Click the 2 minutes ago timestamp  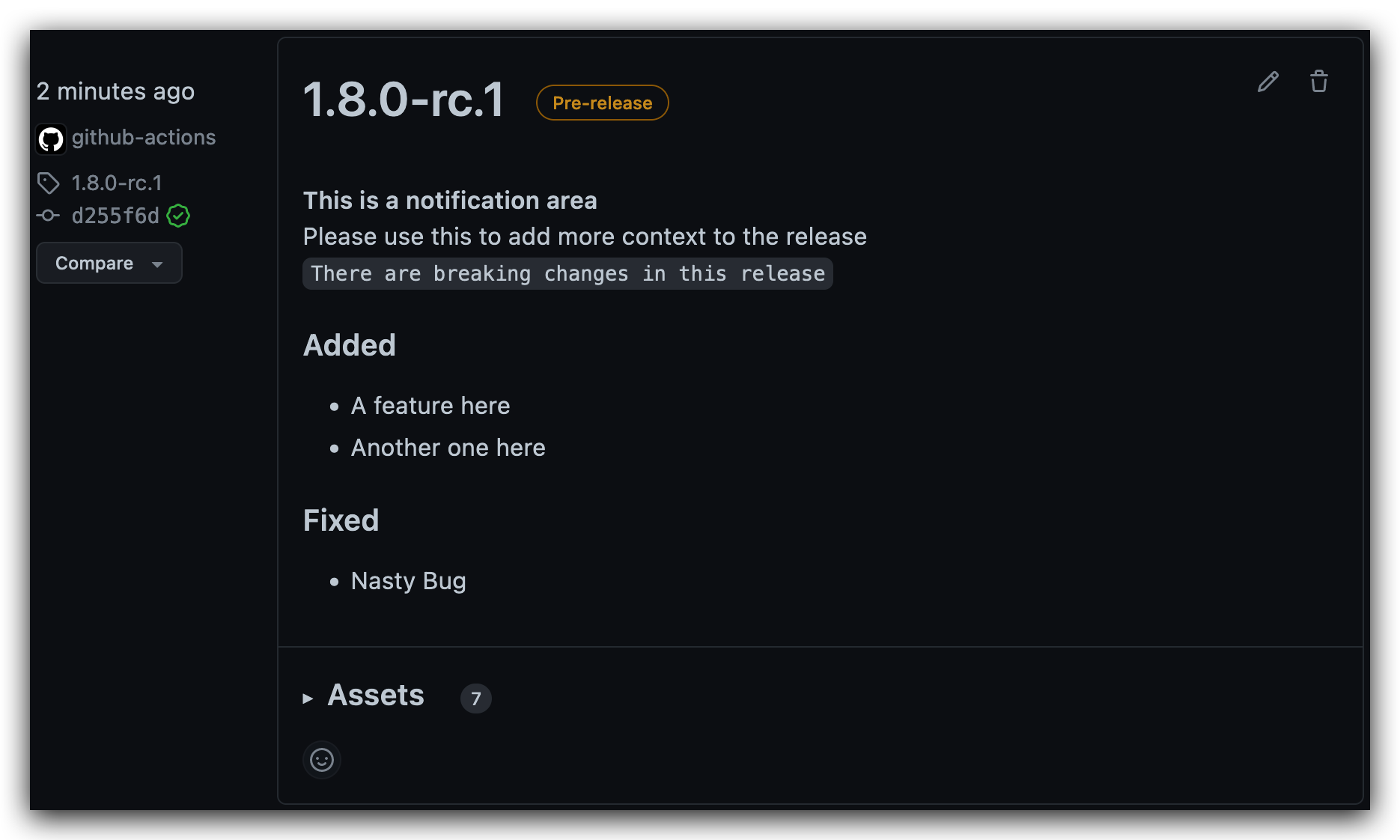tap(115, 91)
